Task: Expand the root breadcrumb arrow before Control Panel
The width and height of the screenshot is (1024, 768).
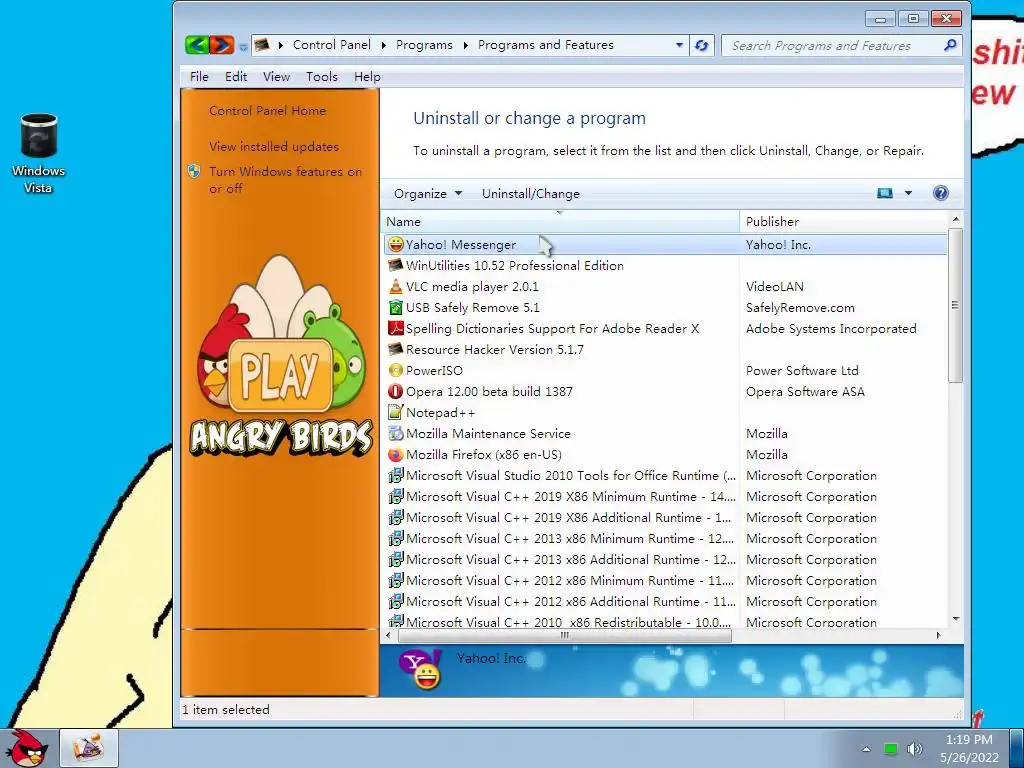Action: point(281,45)
